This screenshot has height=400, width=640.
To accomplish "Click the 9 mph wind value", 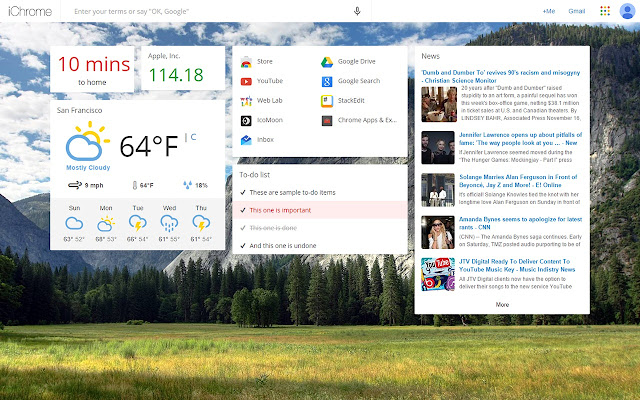I will (94, 185).
